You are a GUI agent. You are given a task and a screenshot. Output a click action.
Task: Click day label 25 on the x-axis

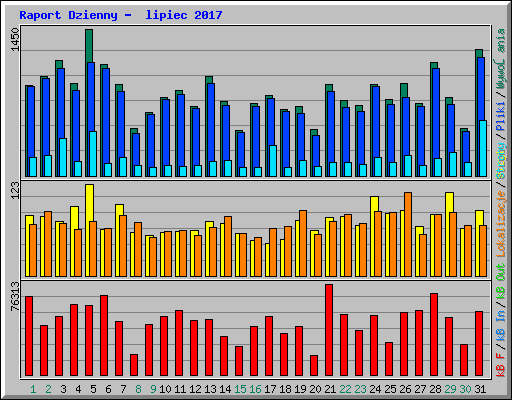(390, 389)
